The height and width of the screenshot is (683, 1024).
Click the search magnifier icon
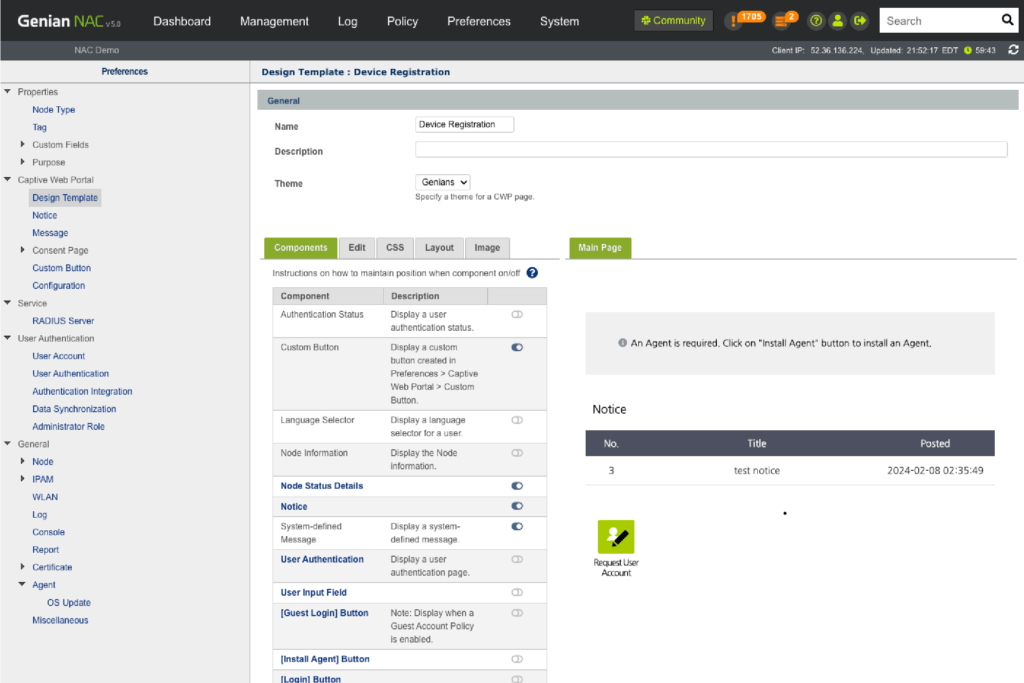point(1007,20)
